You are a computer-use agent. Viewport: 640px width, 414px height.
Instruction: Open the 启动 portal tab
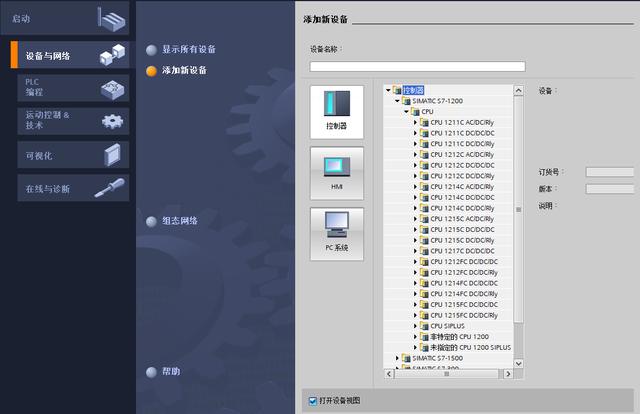[65, 18]
